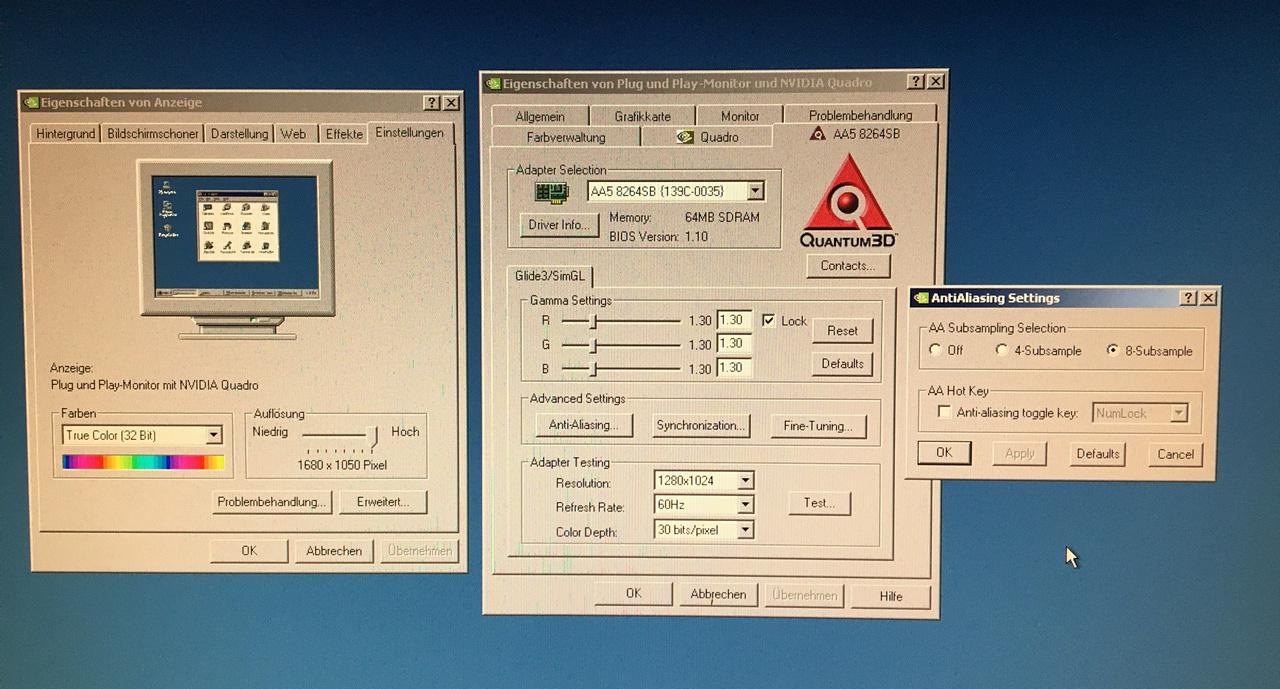The image size is (1280, 689).
Task: Select the Off subsampling radio button
Action: pos(935,350)
